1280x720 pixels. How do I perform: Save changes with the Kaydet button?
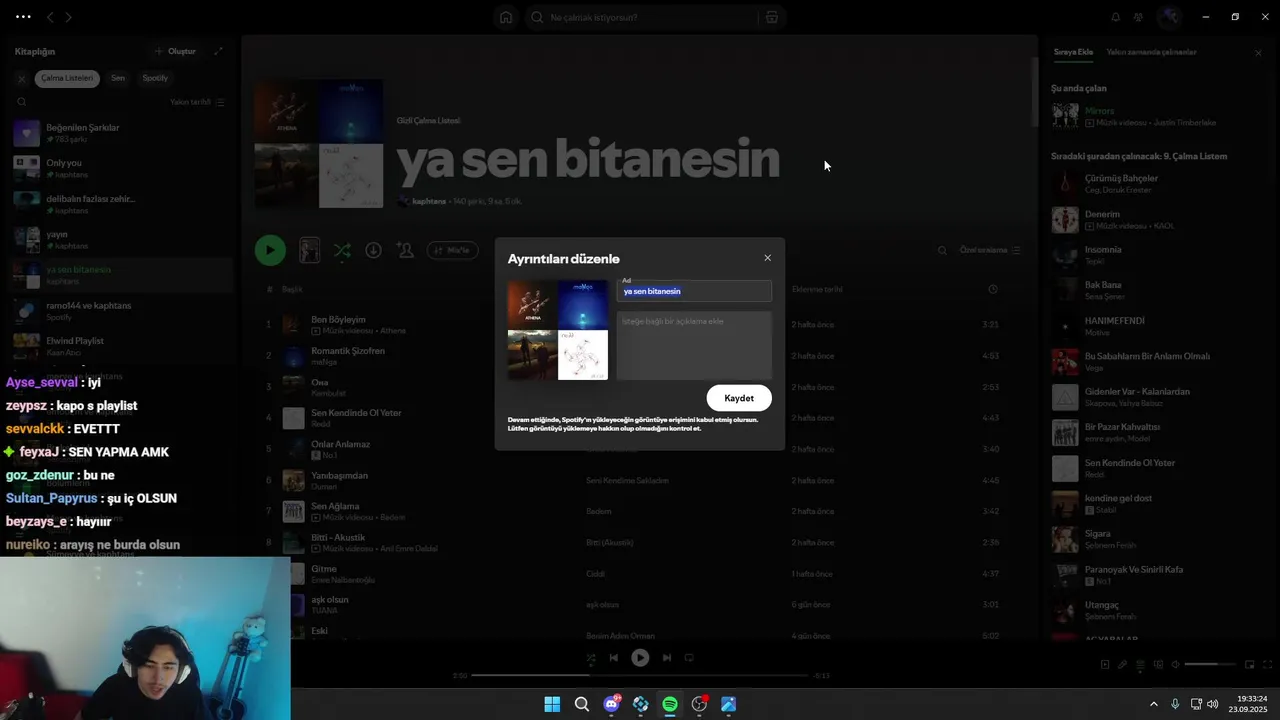pos(739,398)
